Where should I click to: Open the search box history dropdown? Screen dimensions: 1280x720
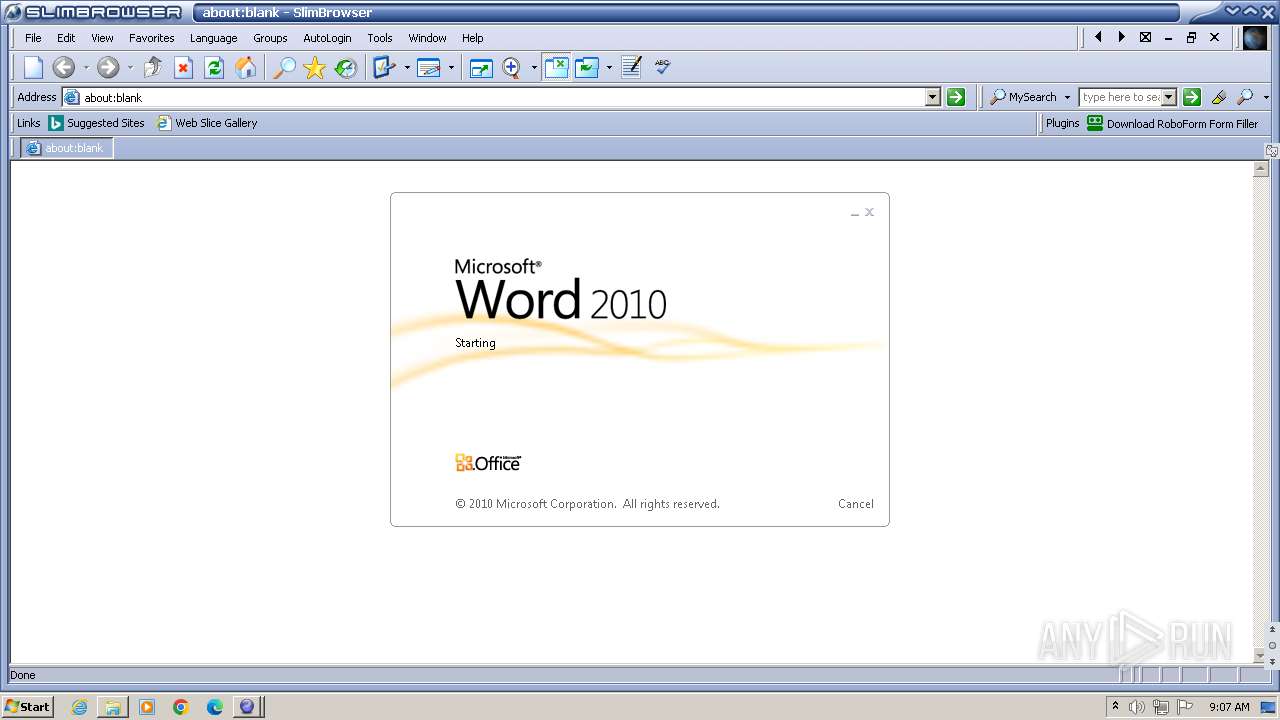(1169, 97)
